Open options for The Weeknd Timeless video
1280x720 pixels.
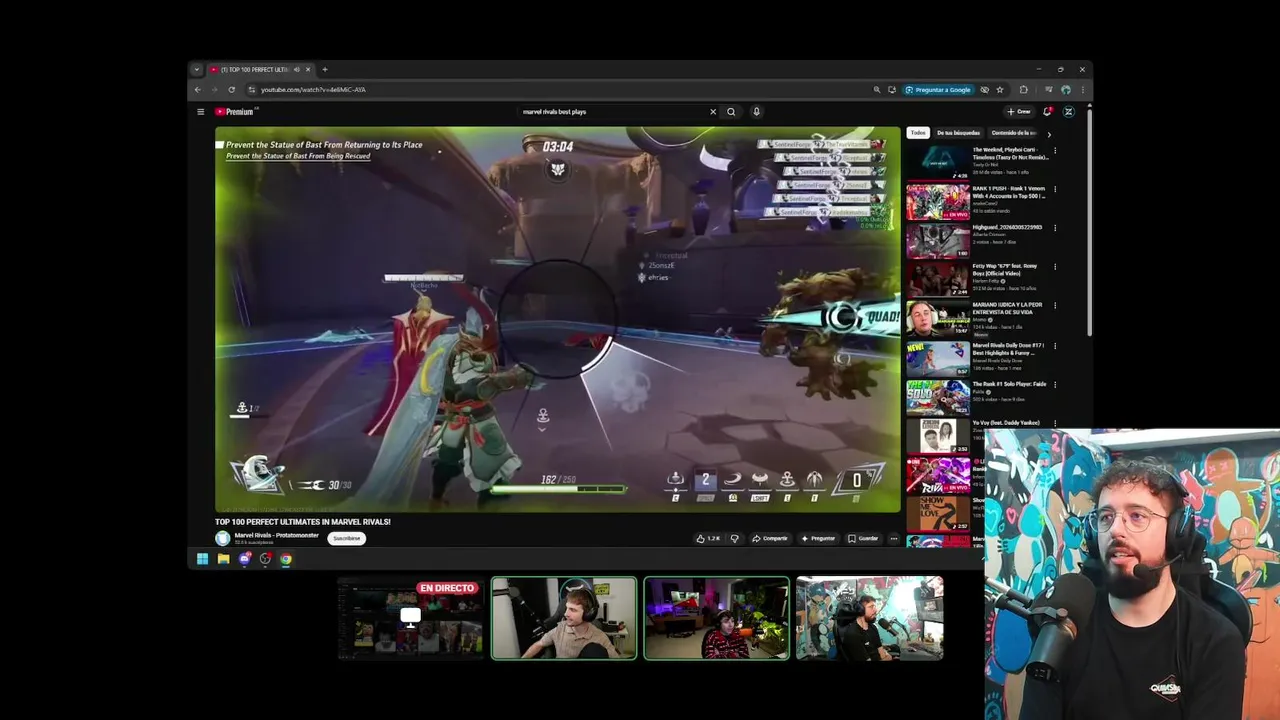[1054, 151]
